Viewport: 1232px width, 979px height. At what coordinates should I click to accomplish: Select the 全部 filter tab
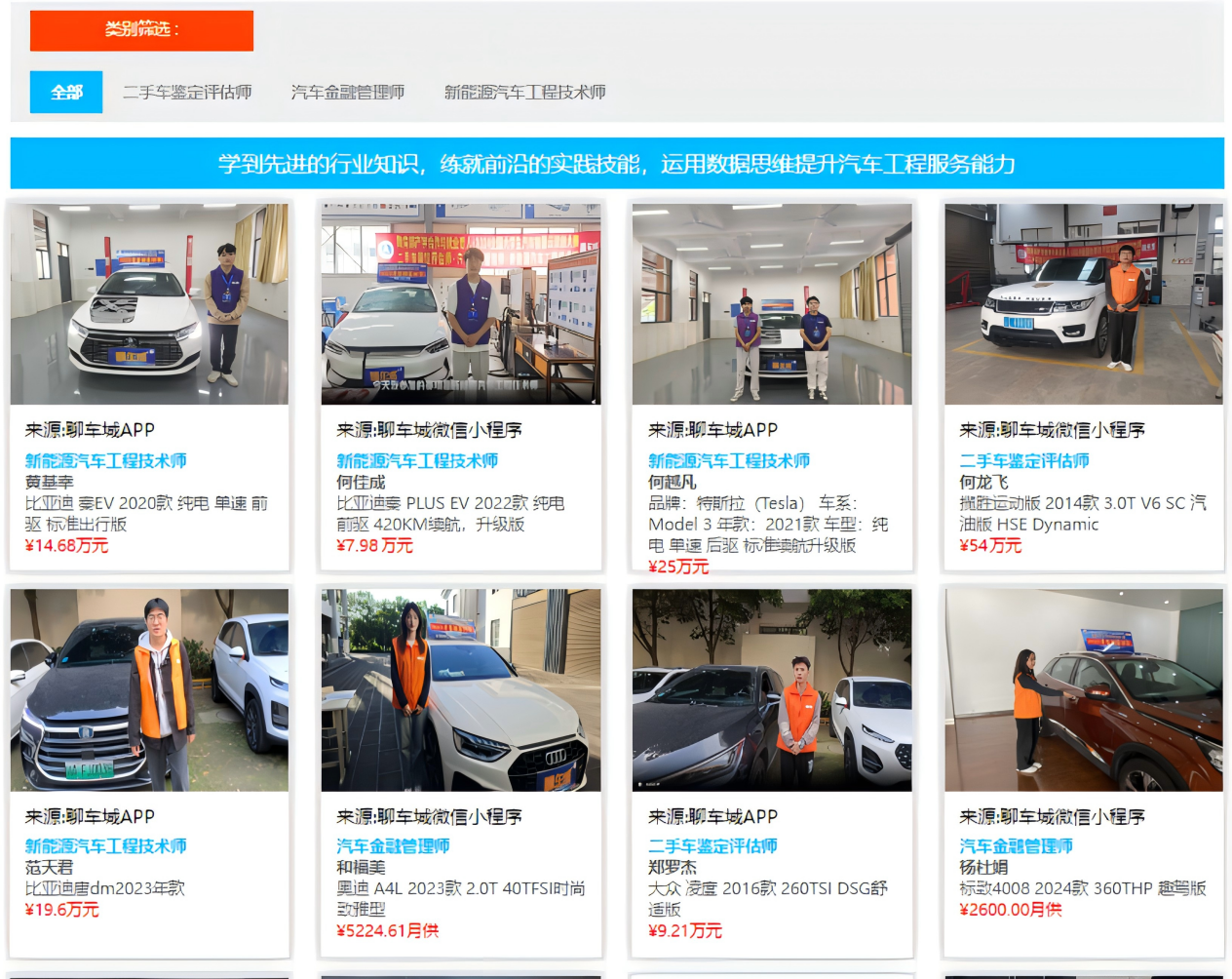[x=66, y=93]
